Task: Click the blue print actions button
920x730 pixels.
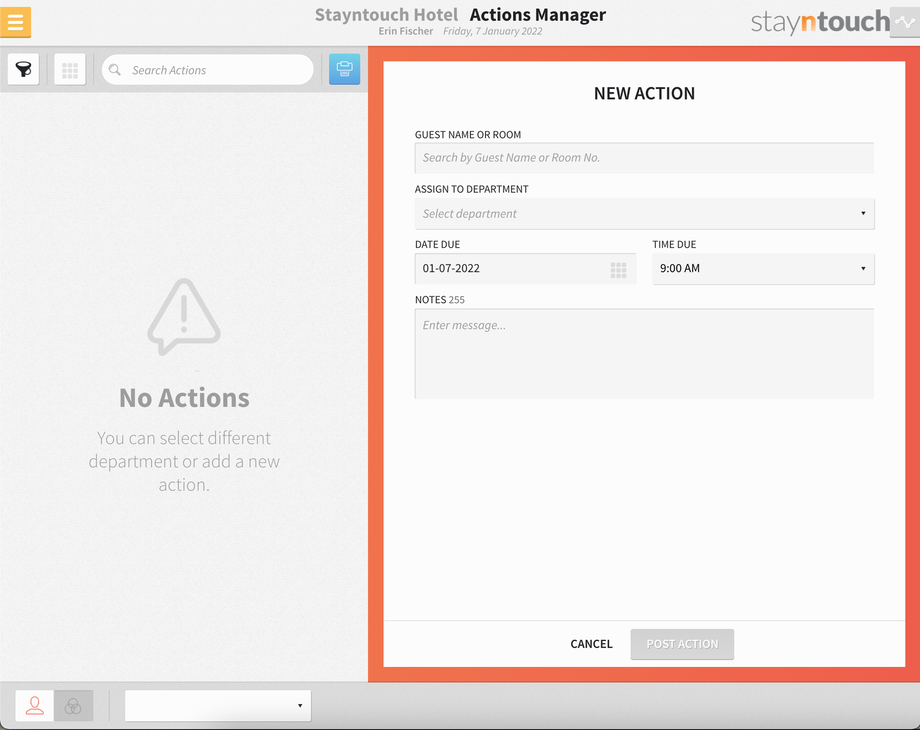Action: point(344,69)
